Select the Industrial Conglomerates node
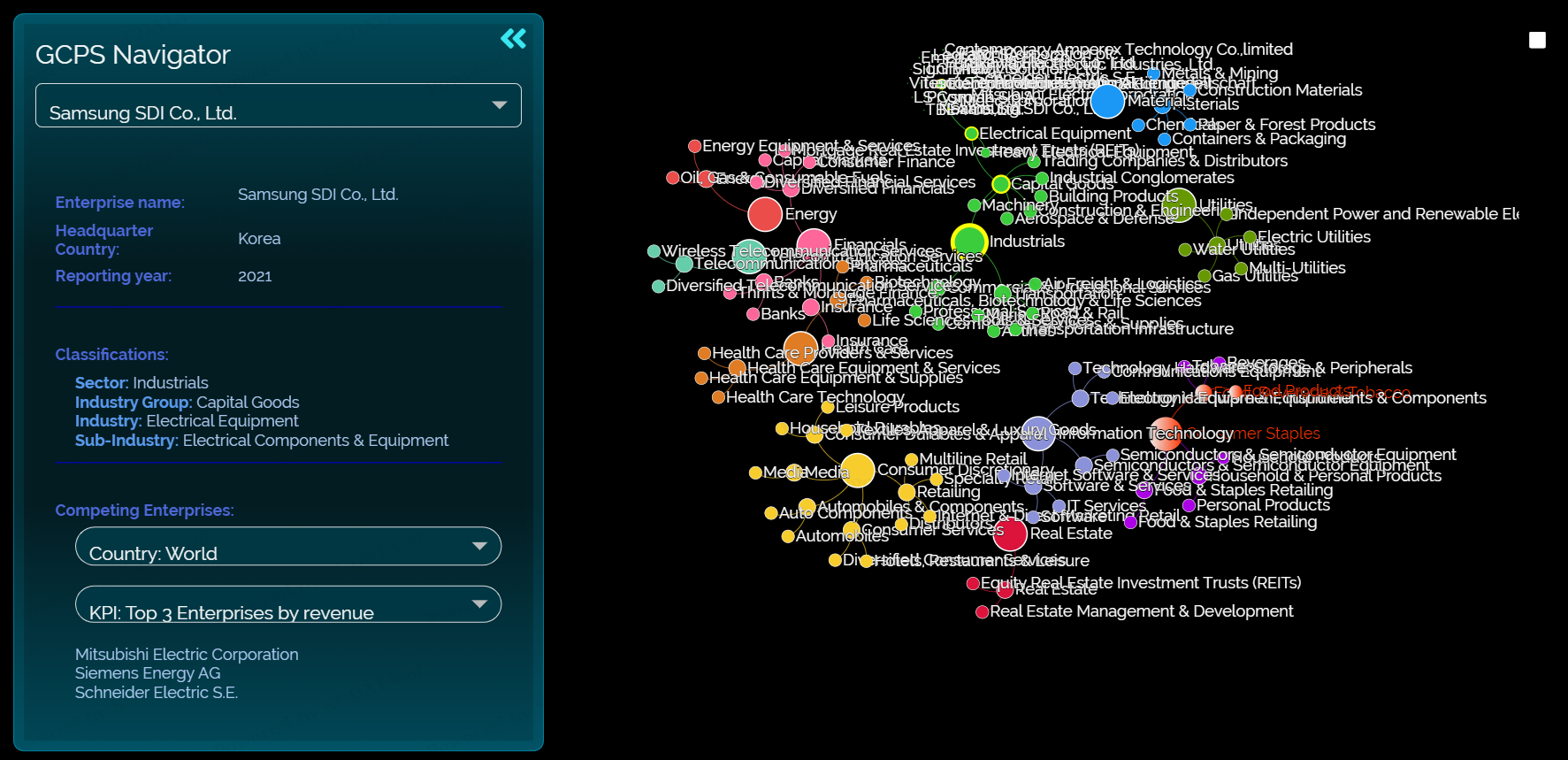Screen dimensions: 1568x760 tap(1042, 178)
